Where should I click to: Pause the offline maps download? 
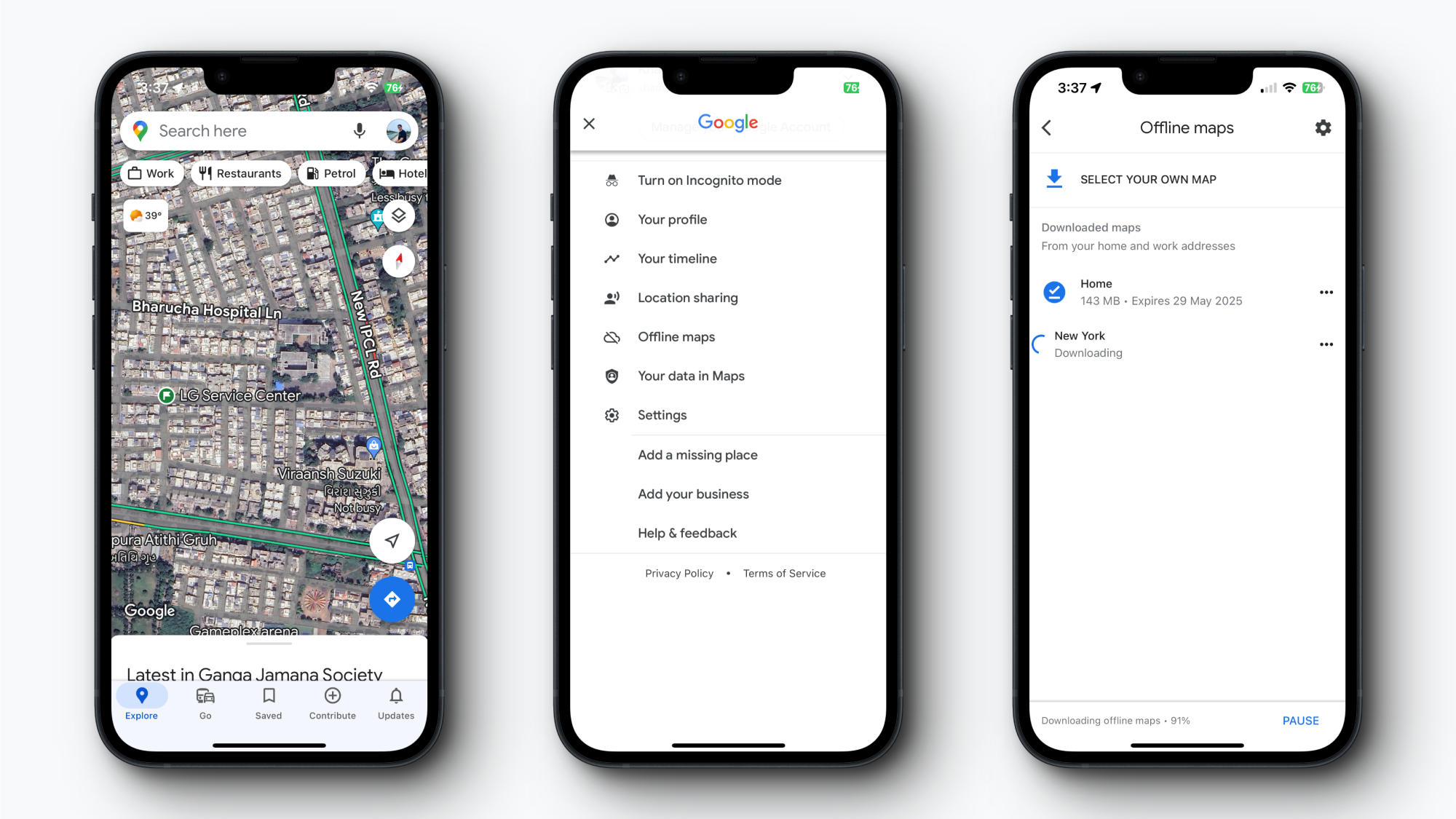coord(1301,720)
